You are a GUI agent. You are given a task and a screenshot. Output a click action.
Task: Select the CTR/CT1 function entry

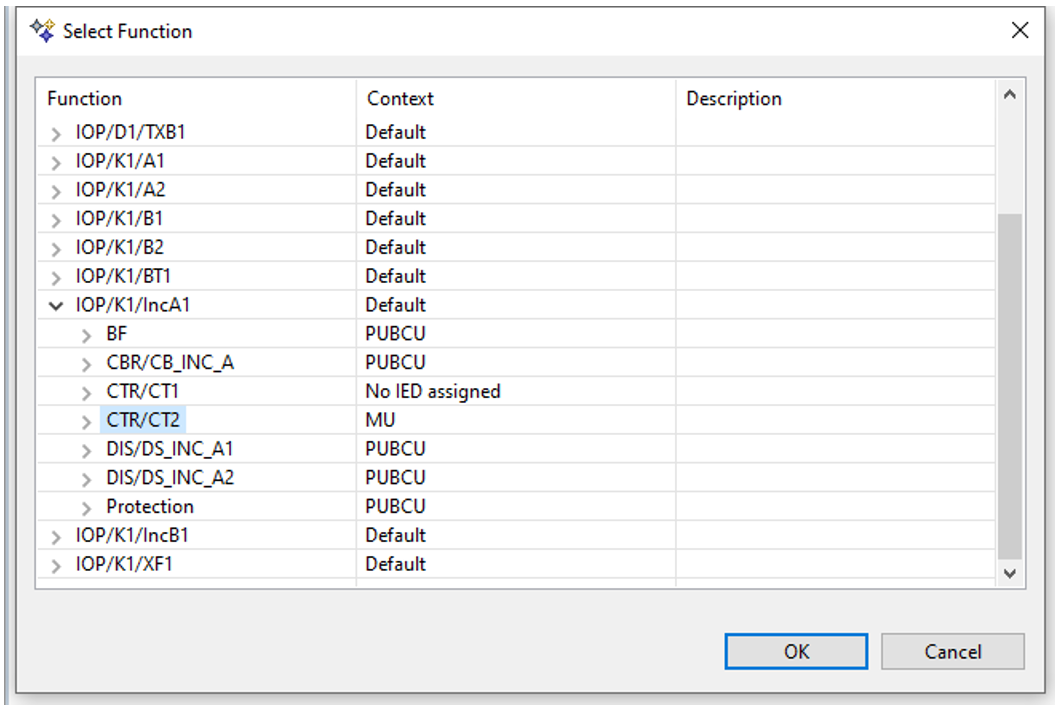tap(143, 392)
